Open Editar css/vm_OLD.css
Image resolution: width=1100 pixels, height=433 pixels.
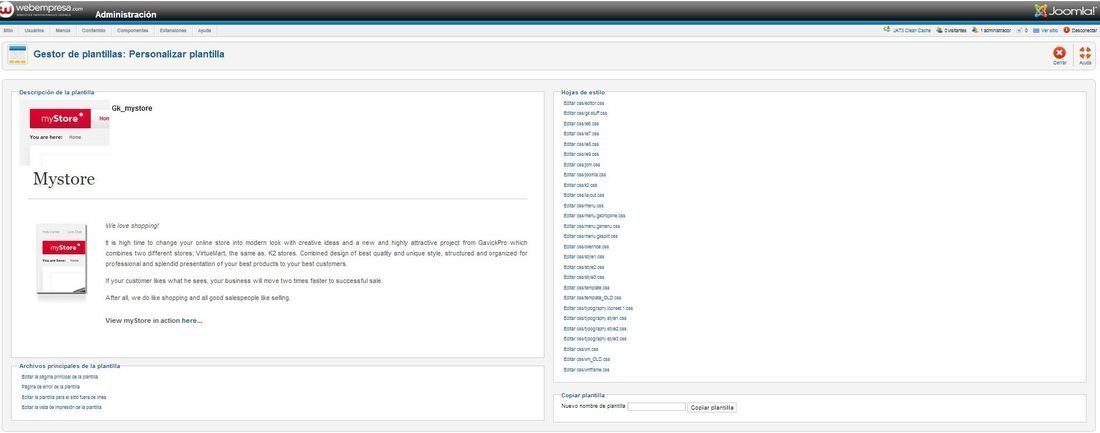pyautogui.click(x=586, y=359)
